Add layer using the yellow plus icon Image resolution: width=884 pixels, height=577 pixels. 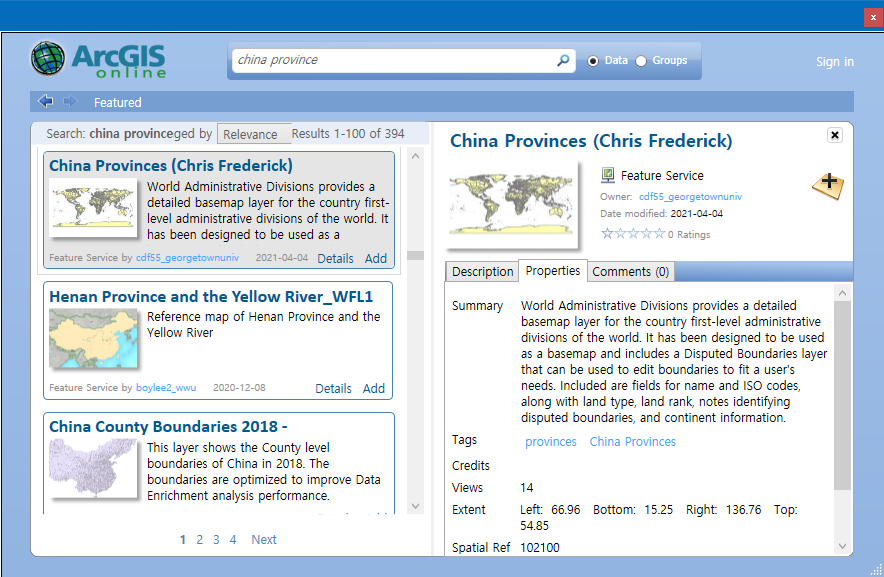pos(828,185)
